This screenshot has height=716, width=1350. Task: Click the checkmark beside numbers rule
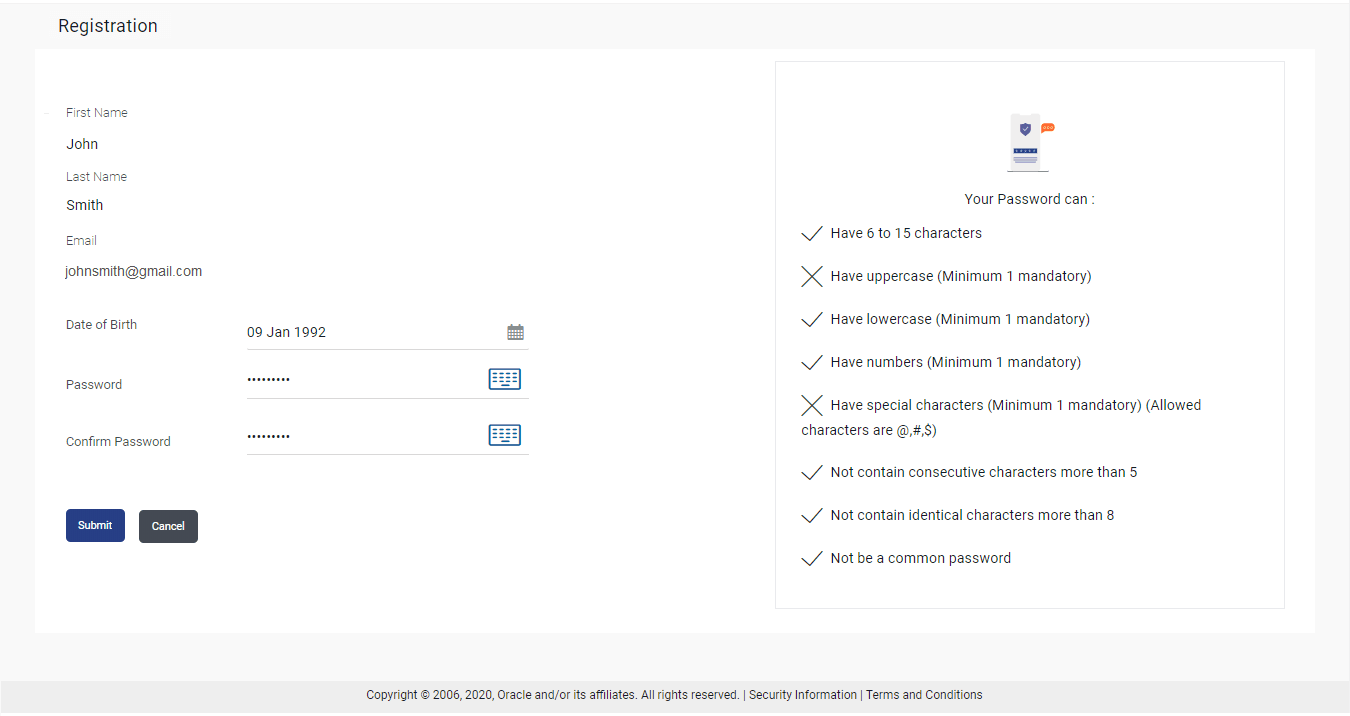pos(812,363)
